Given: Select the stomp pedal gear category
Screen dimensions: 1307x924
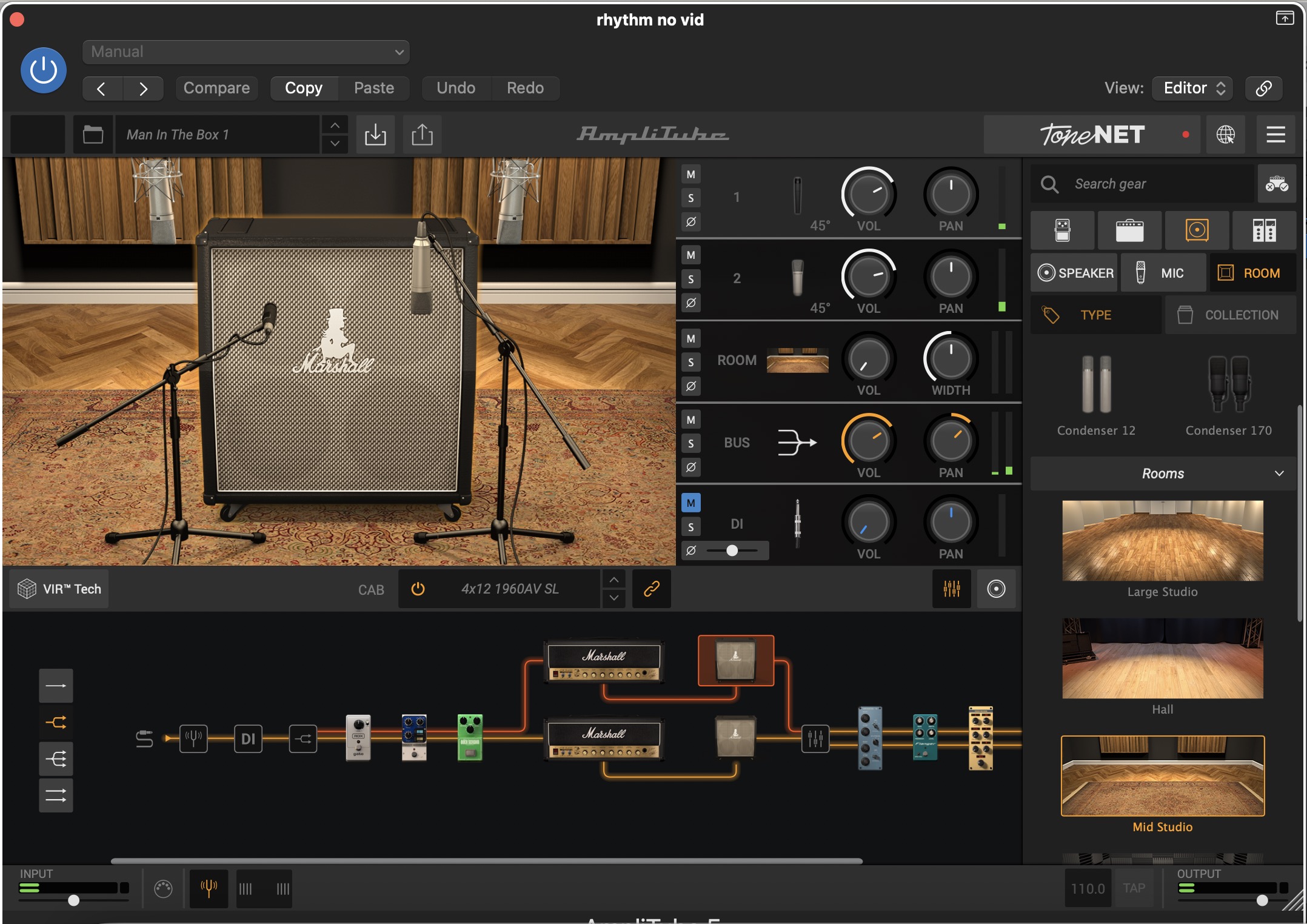Looking at the screenshot, I should click(x=1063, y=230).
